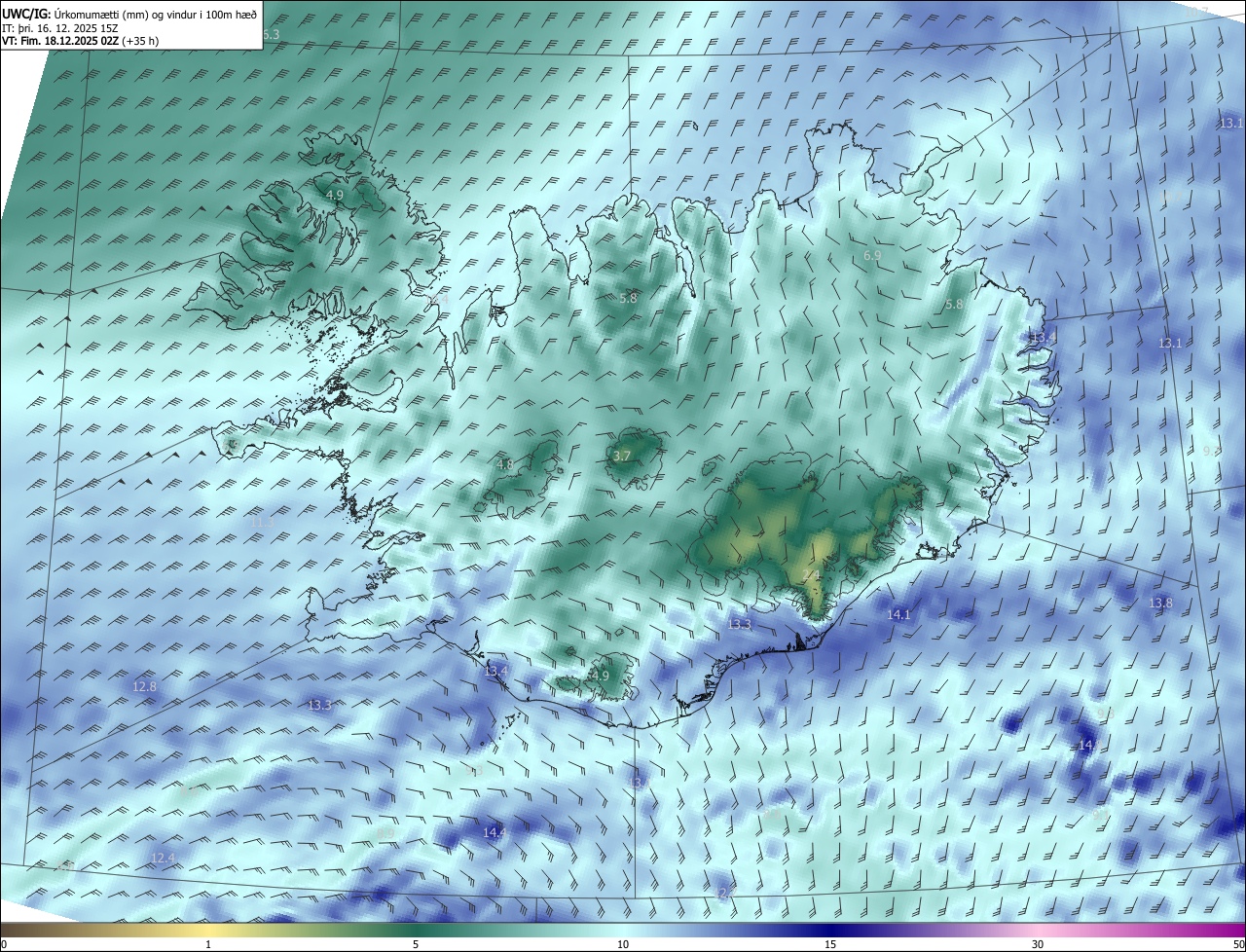The image size is (1246, 952).
Task: Click the tick label 30 on the color scale
Action: (1038, 944)
